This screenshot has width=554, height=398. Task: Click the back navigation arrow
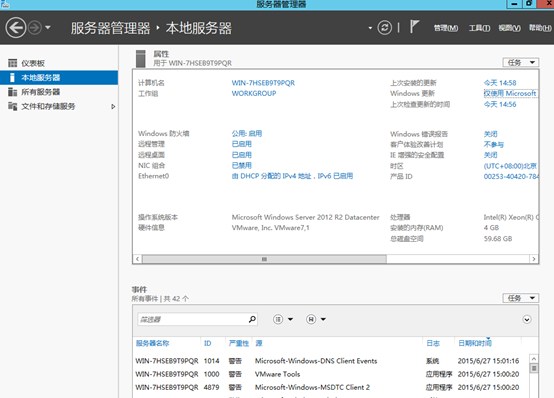(16, 28)
